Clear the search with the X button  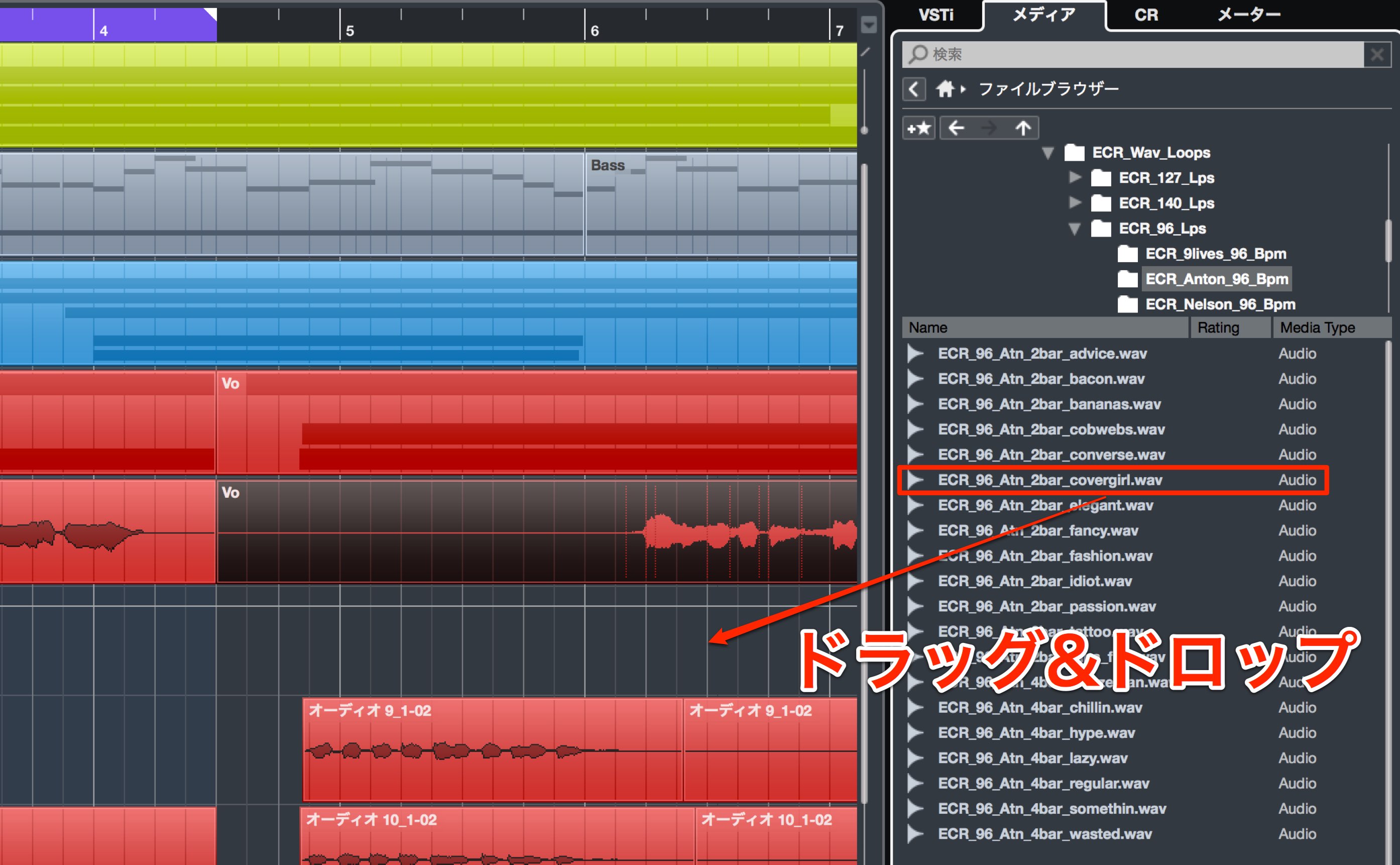[1377, 54]
